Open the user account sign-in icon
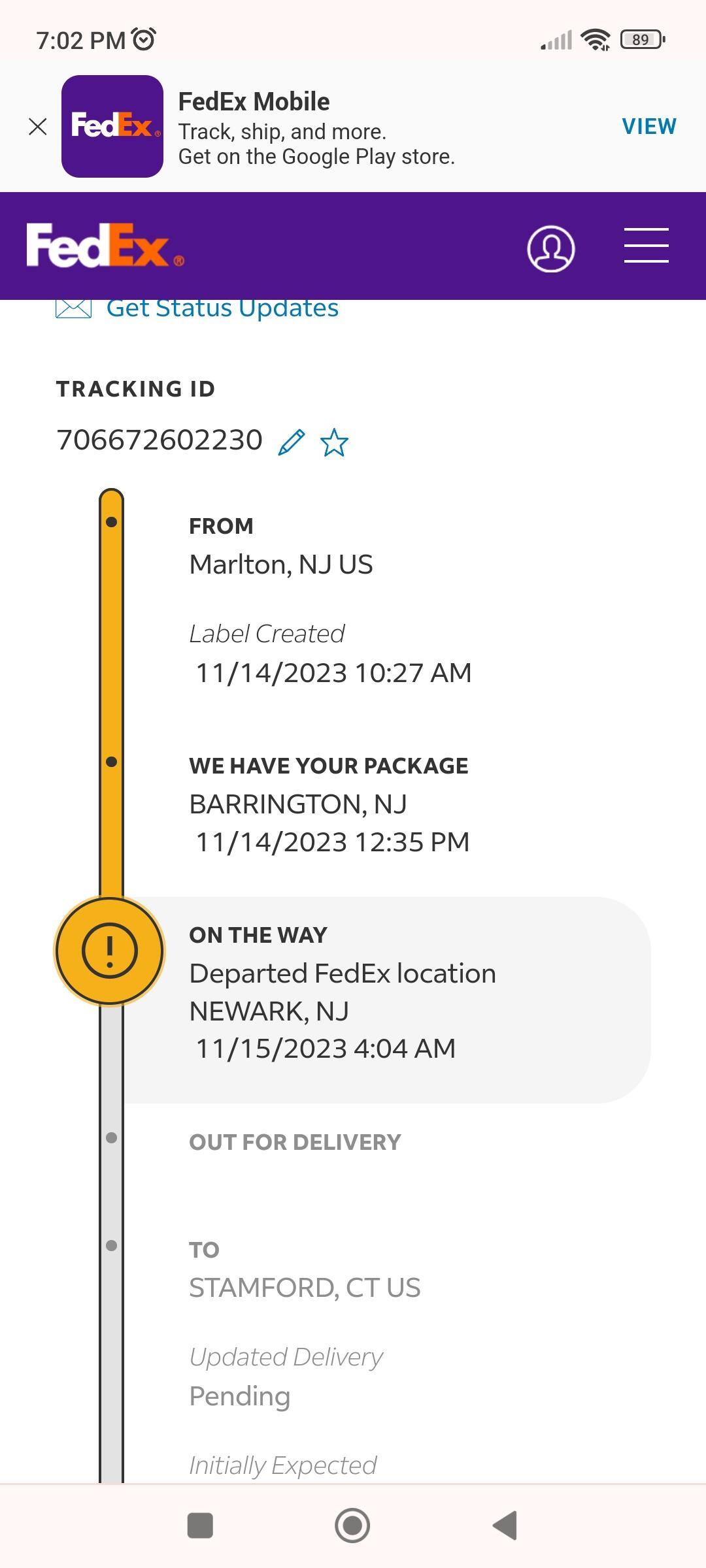The image size is (706, 1568). click(x=550, y=248)
